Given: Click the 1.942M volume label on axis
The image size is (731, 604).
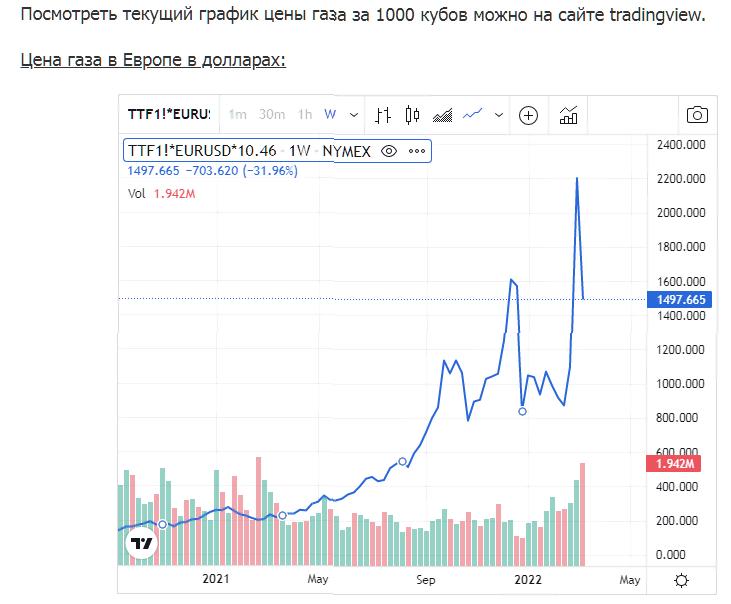Looking at the screenshot, I should pyautogui.click(x=673, y=464).
